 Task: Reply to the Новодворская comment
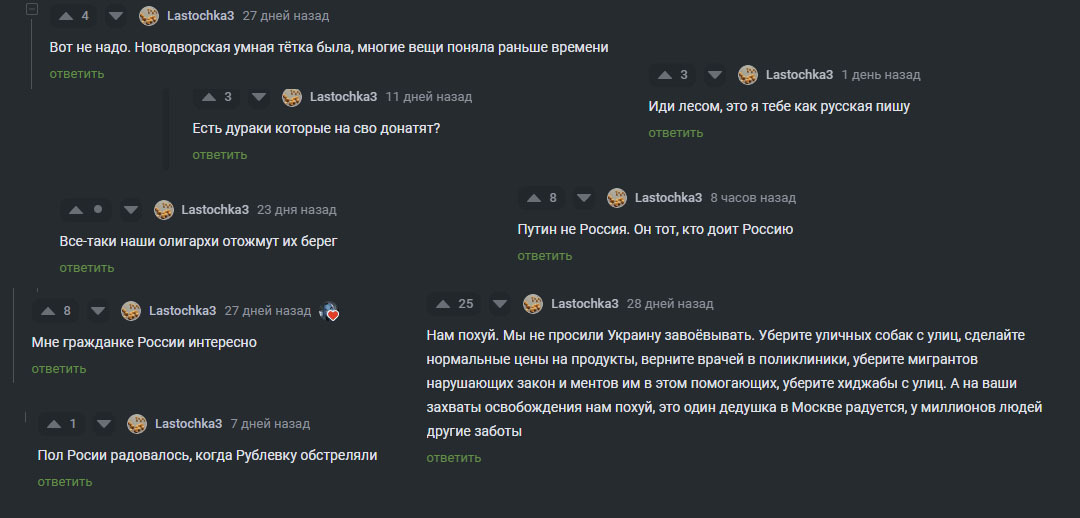pyautogui.click(x=76, y=74)
